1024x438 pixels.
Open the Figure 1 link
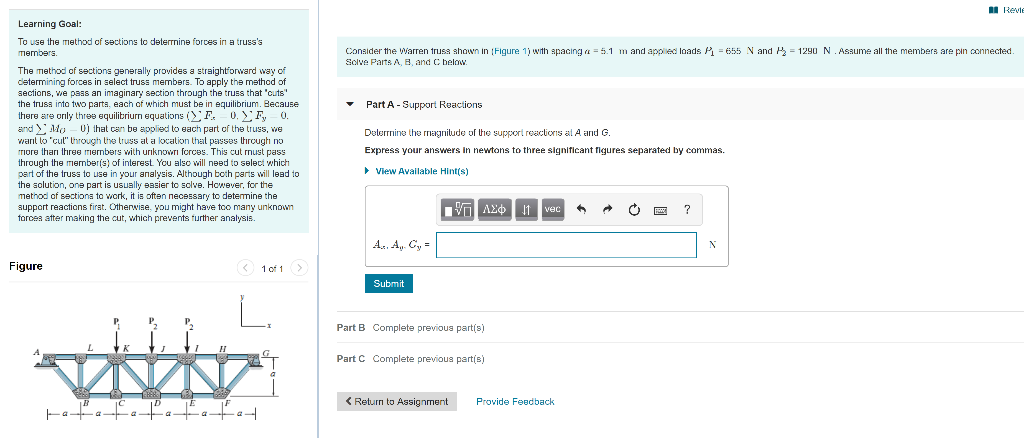click(510, 51)
